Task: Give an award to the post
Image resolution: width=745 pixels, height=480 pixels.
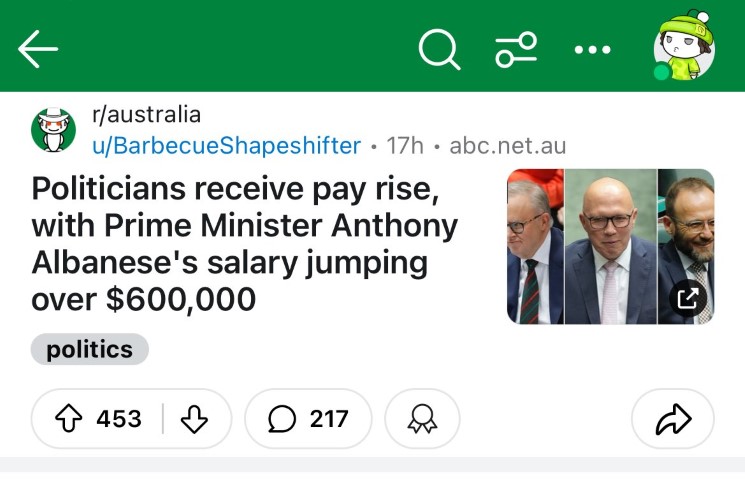Action: [422, 419]
